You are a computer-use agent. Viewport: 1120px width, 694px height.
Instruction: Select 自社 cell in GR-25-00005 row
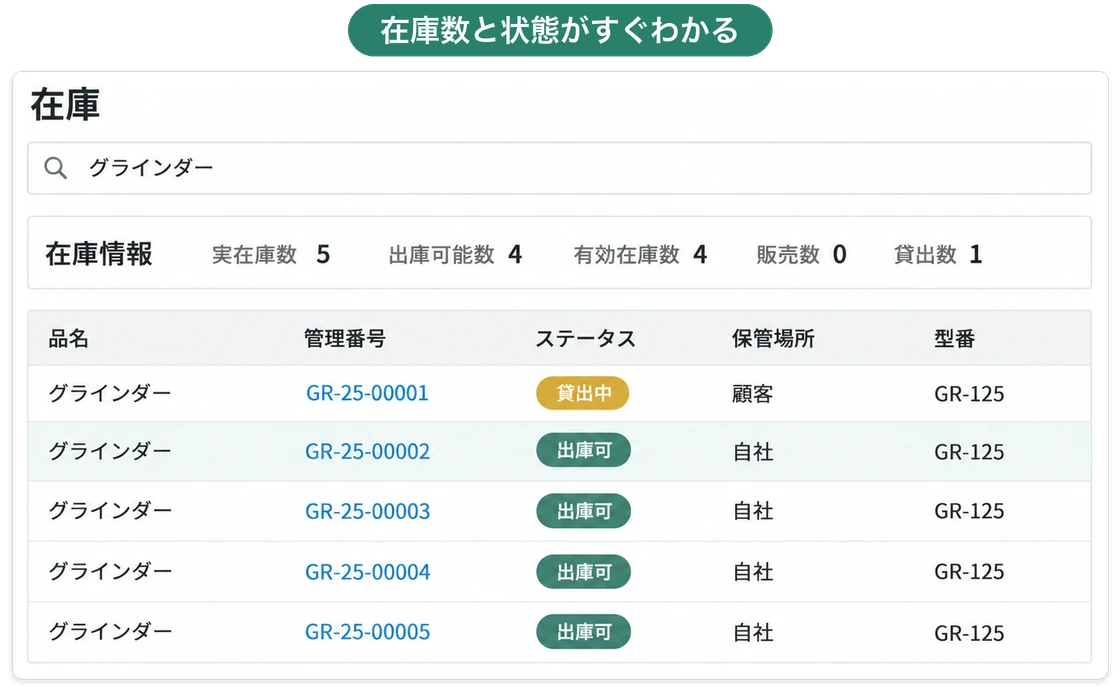click(753, 633)
